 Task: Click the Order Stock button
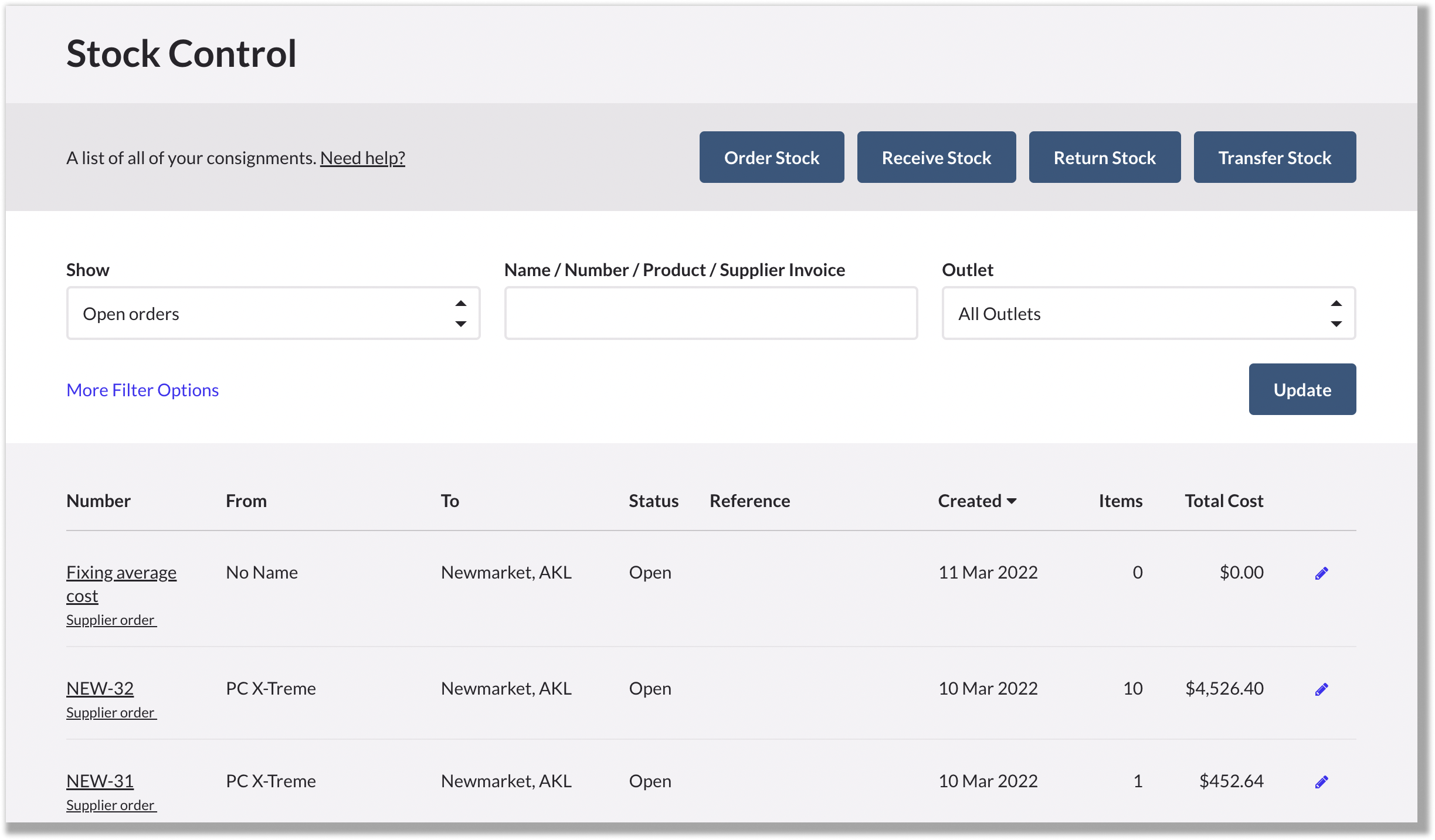[x=771, y=157]
